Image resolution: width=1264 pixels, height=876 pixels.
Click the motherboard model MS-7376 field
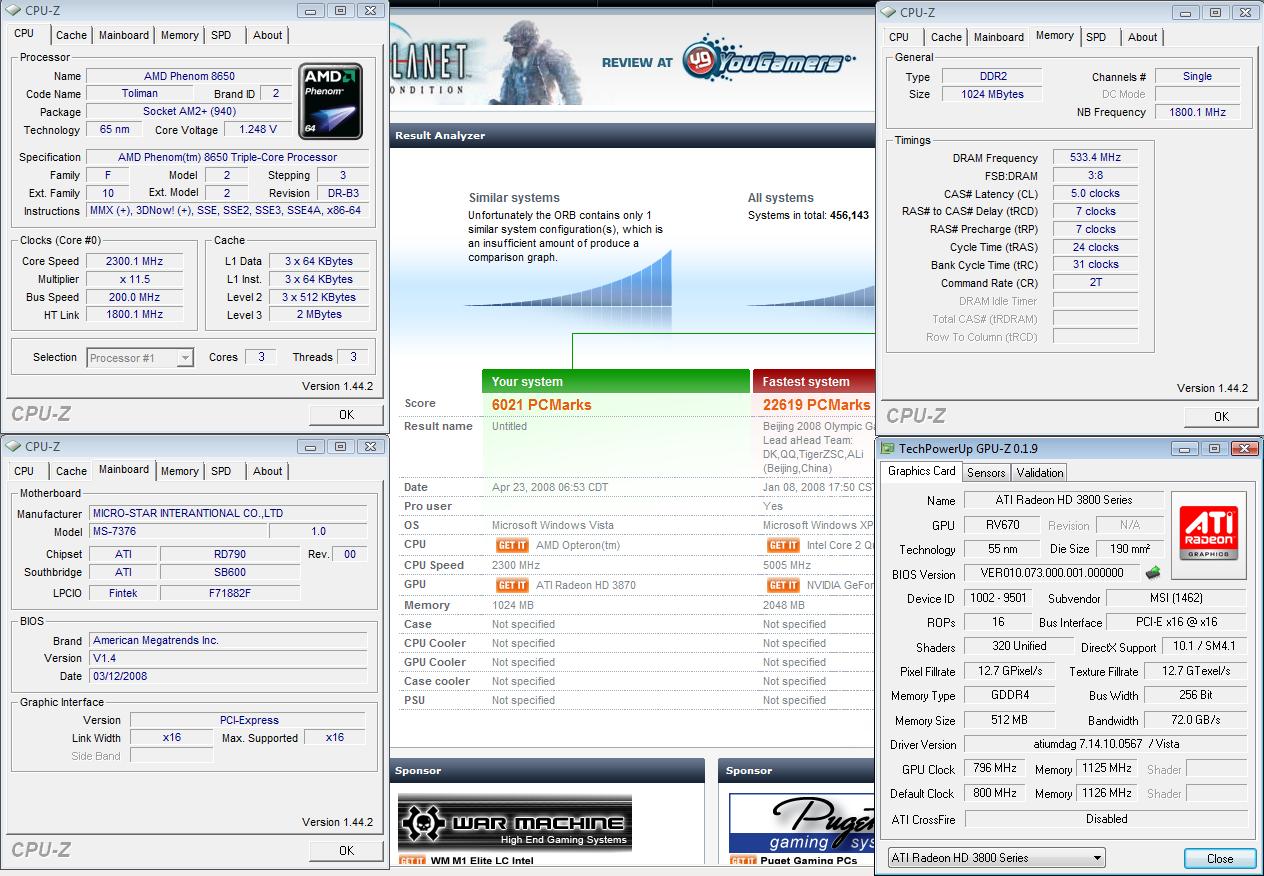tap(177, 532)
